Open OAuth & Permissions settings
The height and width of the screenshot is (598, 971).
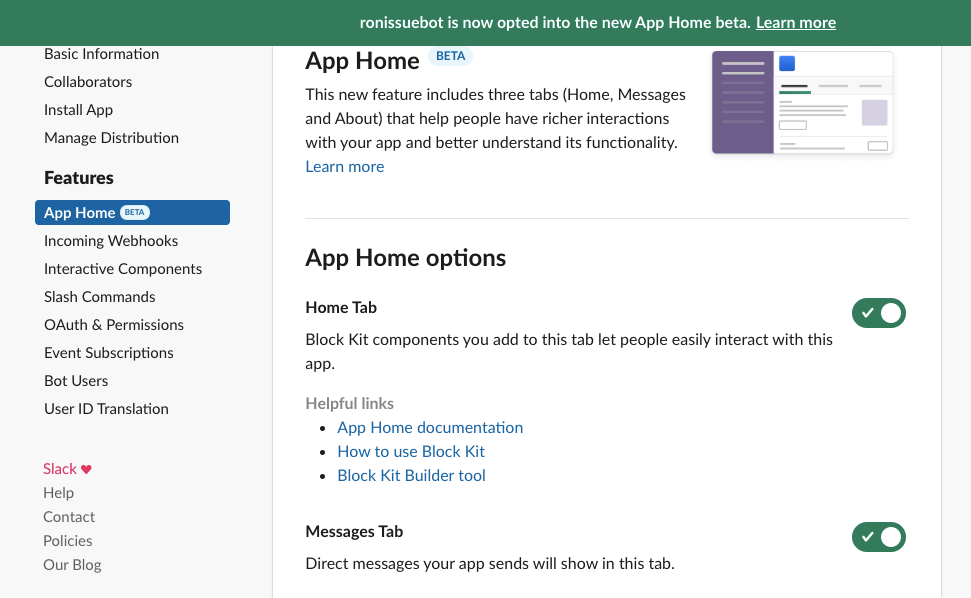113,324
